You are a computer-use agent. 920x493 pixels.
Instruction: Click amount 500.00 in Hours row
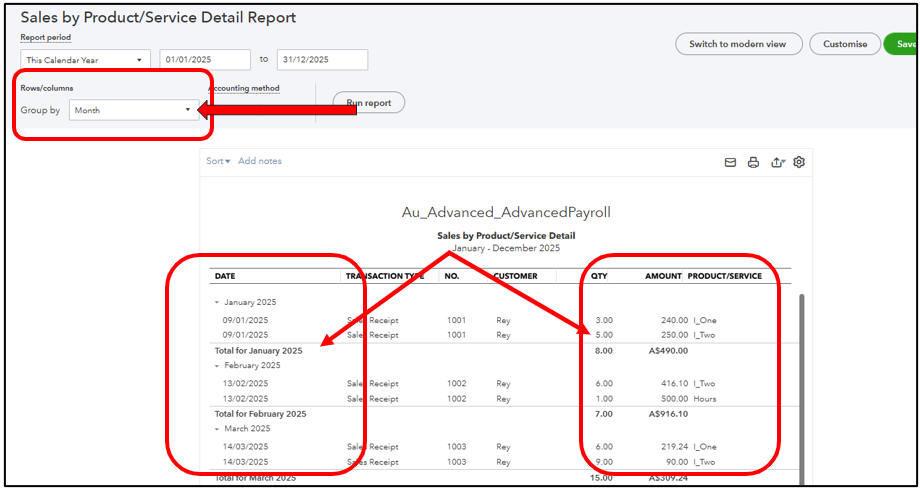click(x=675, y=399)
